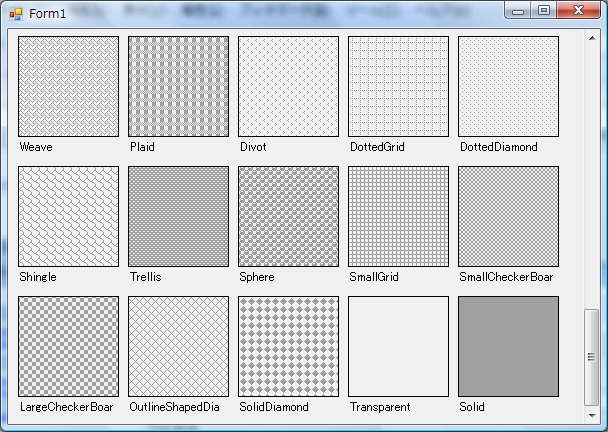Choose the Trellis hatch swatch

(x=178, y=216)
